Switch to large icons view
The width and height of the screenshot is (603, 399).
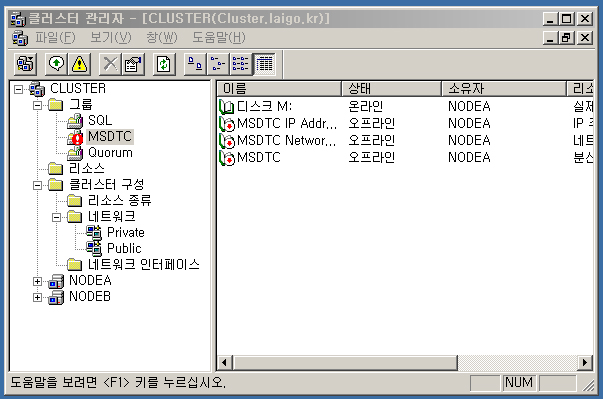(x=195, y=64)
